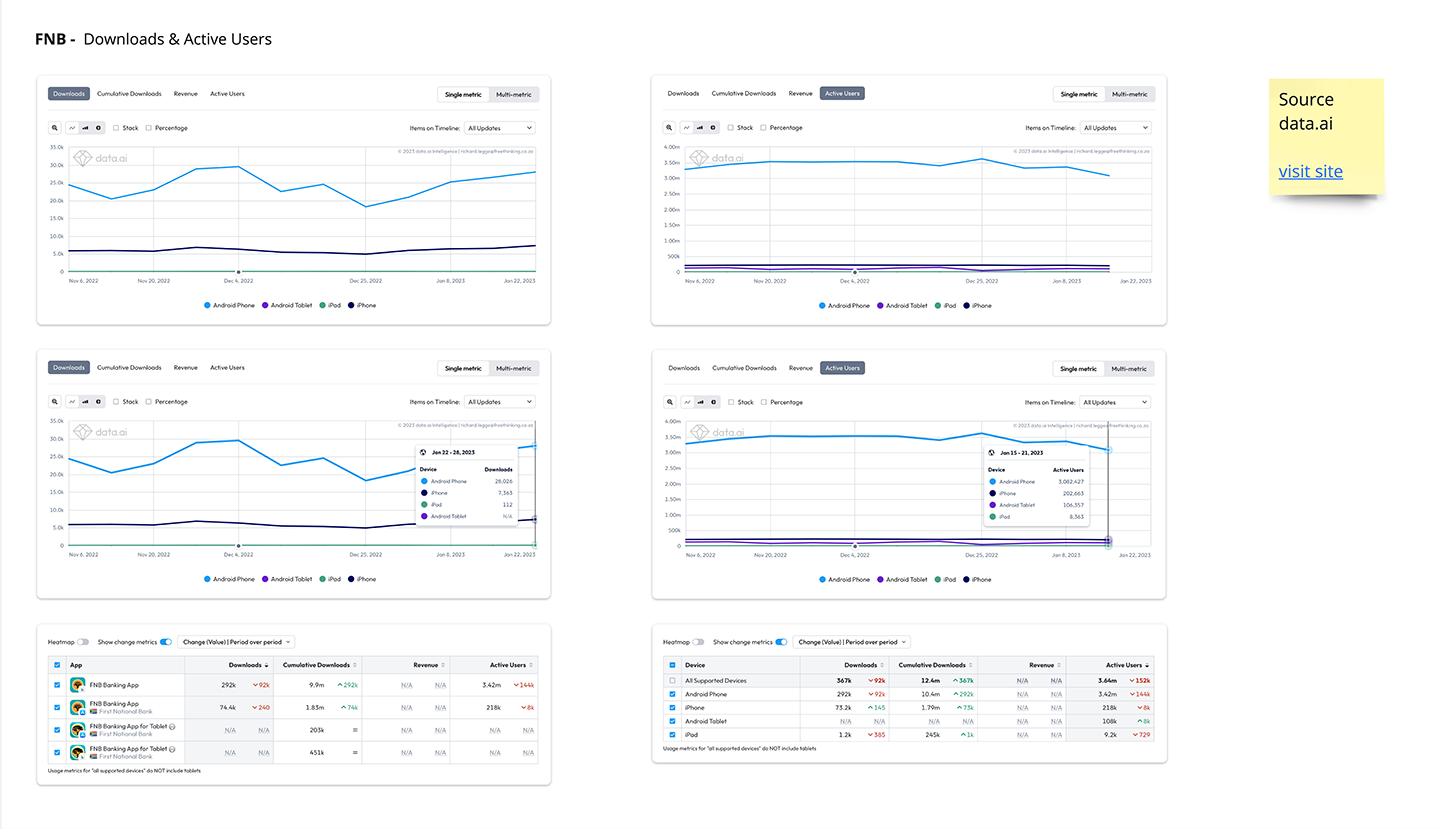
Task: Turn off Show change metrics above Device table
Action: click(x=781, y=642)
